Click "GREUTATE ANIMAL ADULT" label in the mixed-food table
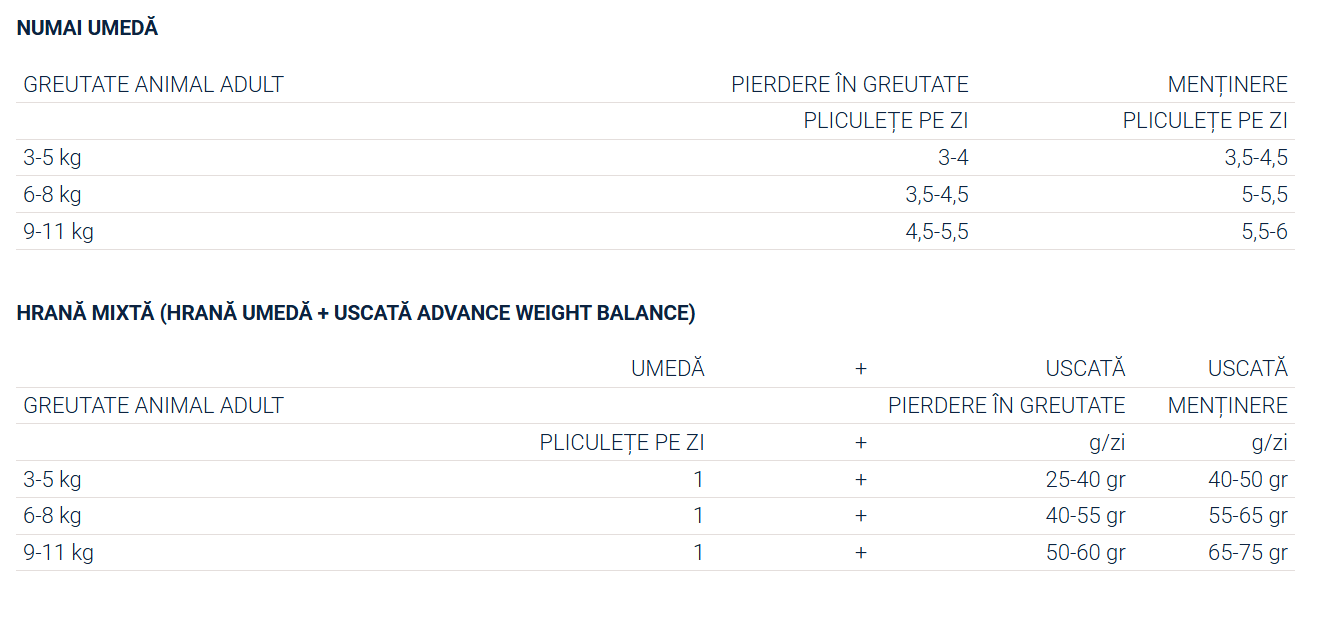This screenshot has width=1333, height=618. pos(153,406)
